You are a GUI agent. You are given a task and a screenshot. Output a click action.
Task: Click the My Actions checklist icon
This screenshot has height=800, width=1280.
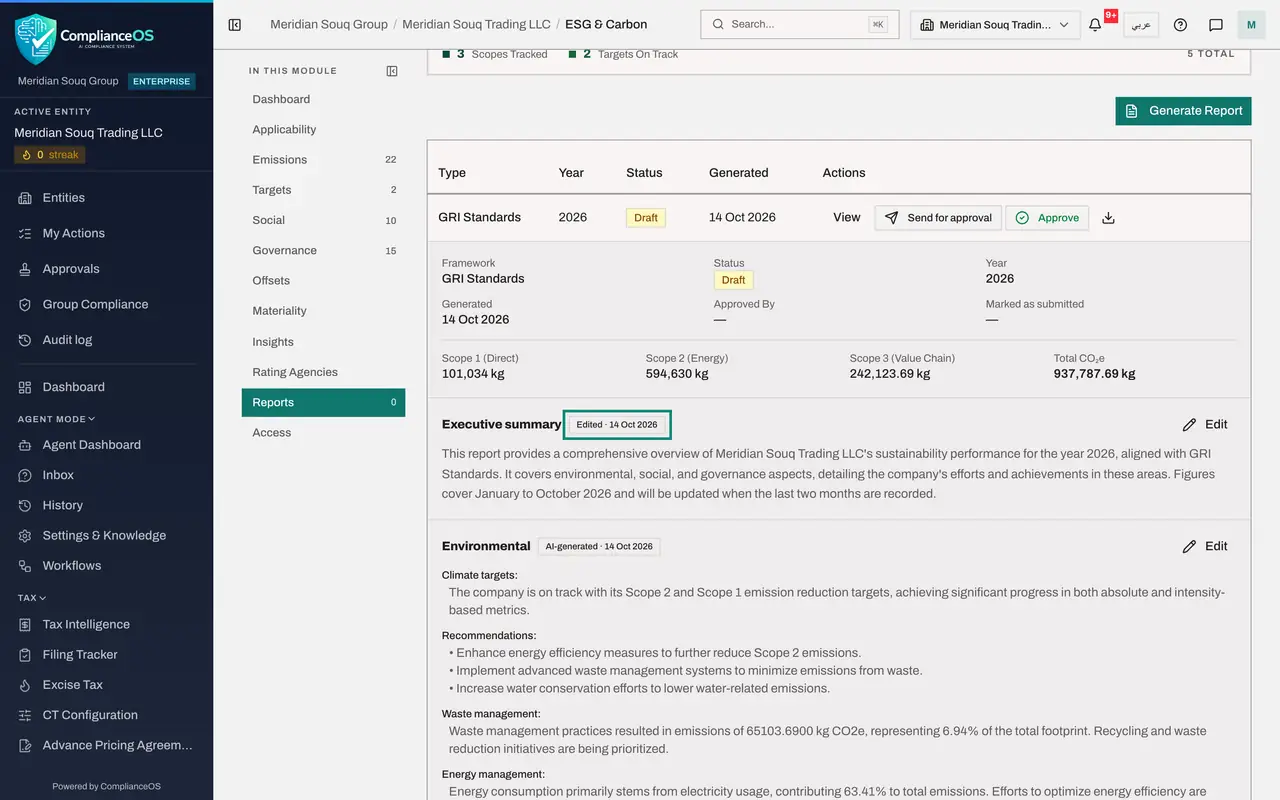[x=25, y=233]
